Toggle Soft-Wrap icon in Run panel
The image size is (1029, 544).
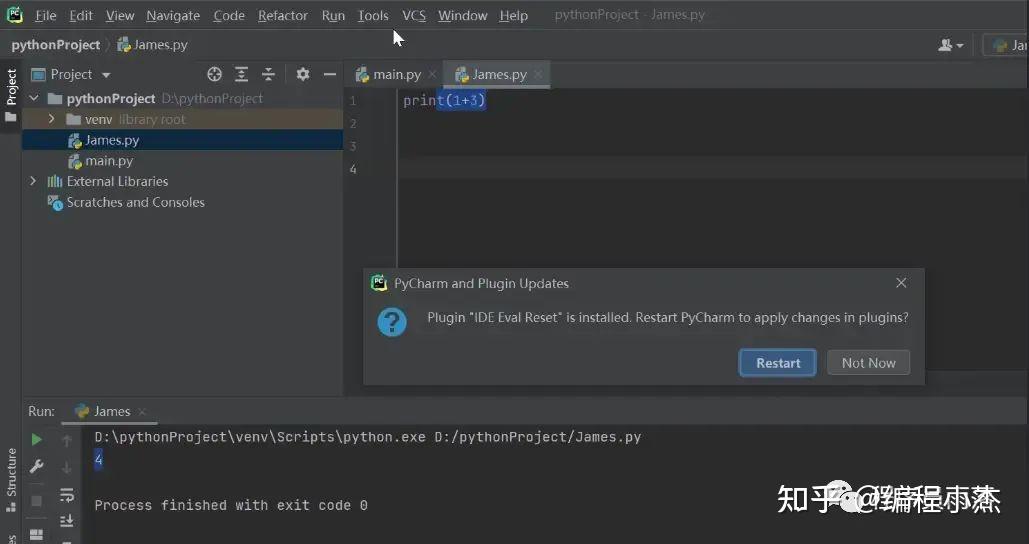pos(66,495)
